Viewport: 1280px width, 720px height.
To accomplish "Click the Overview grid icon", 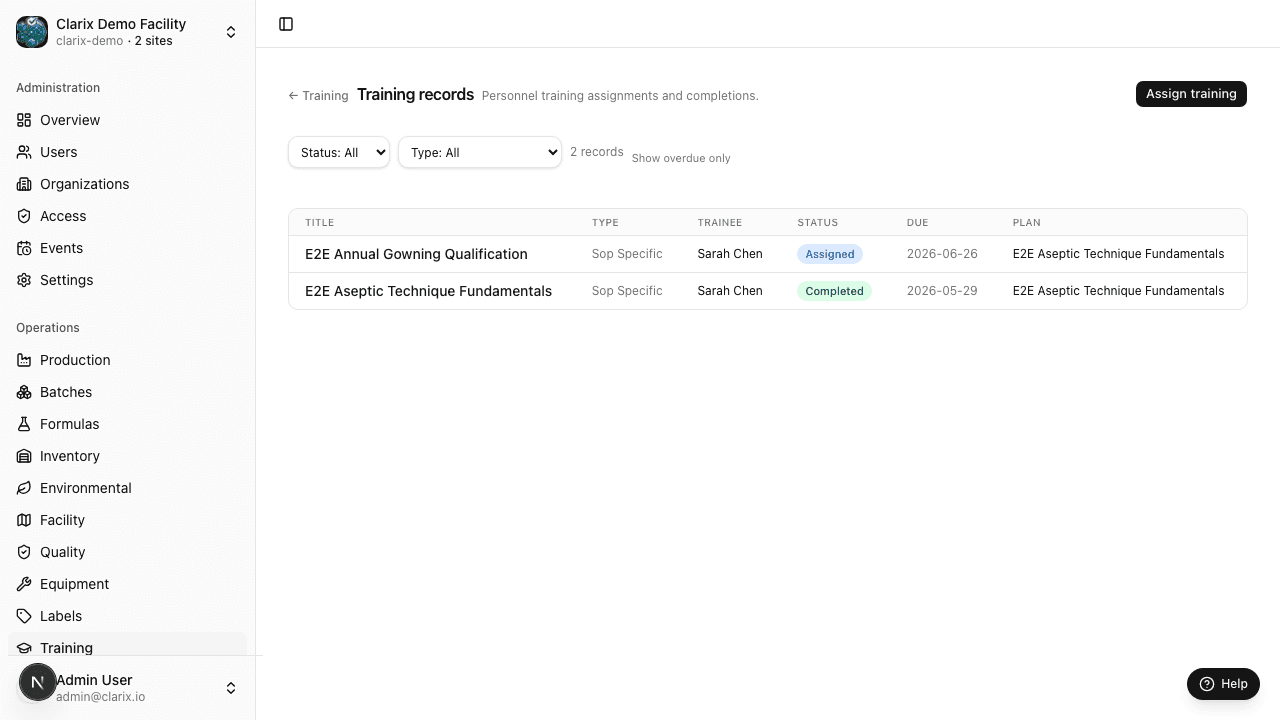I will [x=24, y=120].
